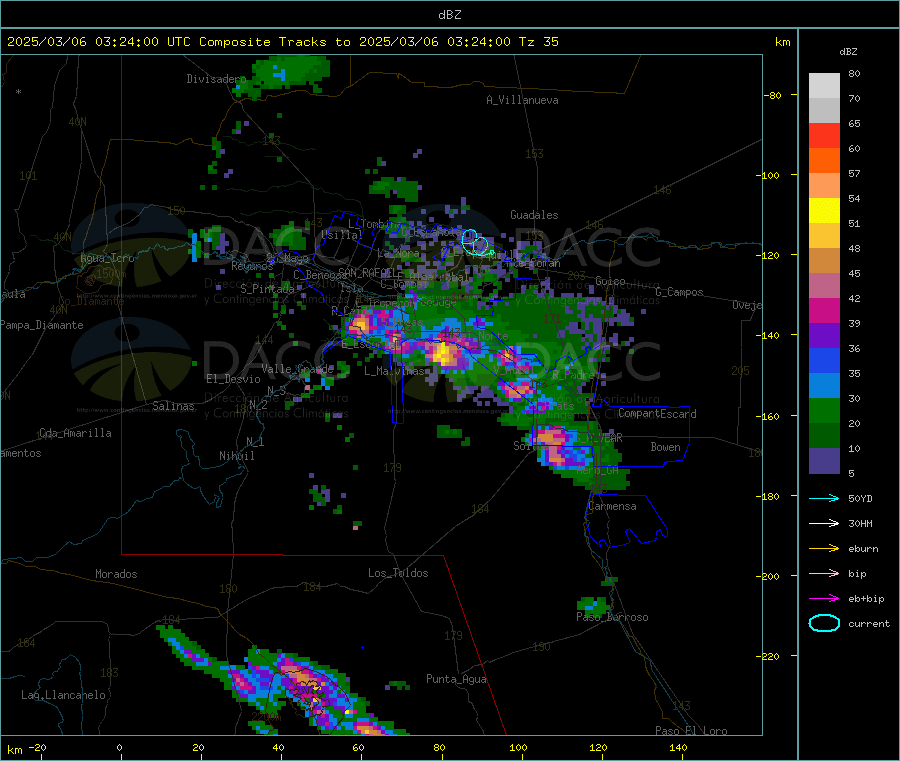The height and width of the screenshot is (761, 900).
Task: Click the CompantEscard label
Action: click(657, 413)
